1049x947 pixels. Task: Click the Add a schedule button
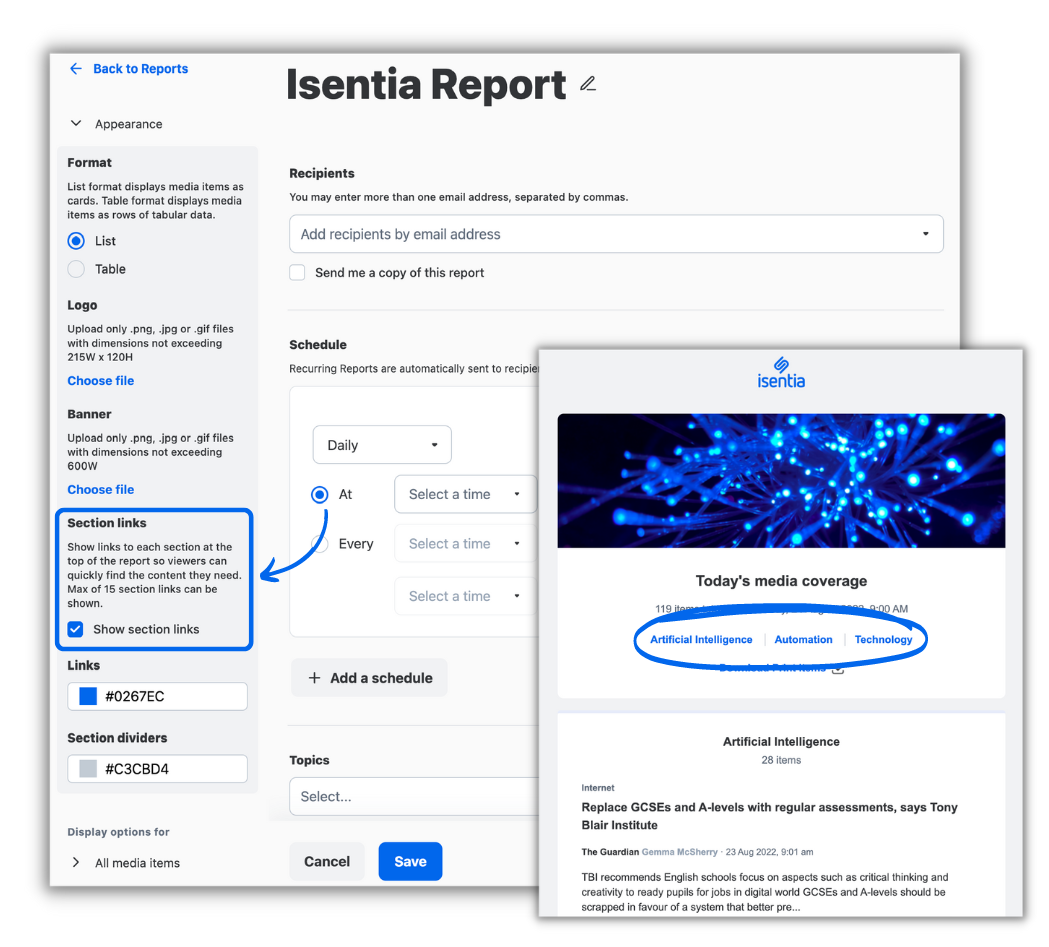(x=369, y=678)
